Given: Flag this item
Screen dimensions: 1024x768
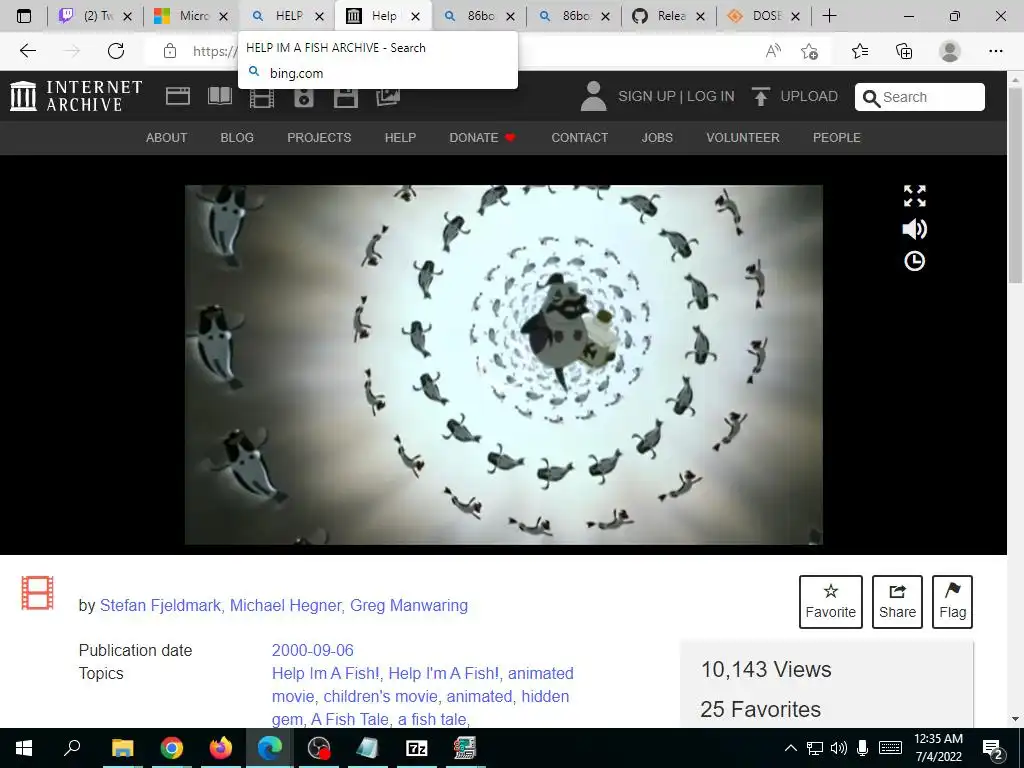Looking at the screenshot, I should pos(953,601).
